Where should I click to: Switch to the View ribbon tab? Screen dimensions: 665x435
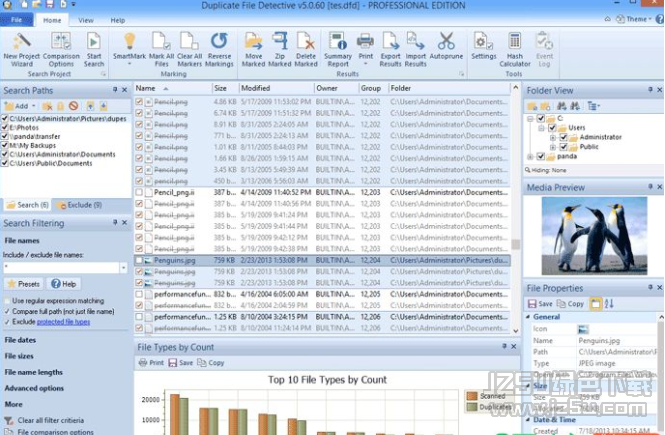click(x=86, y=20)
